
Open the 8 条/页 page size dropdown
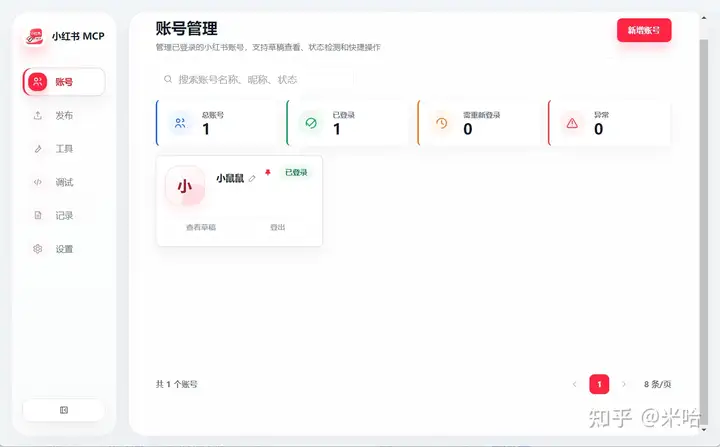coord(657,384)
